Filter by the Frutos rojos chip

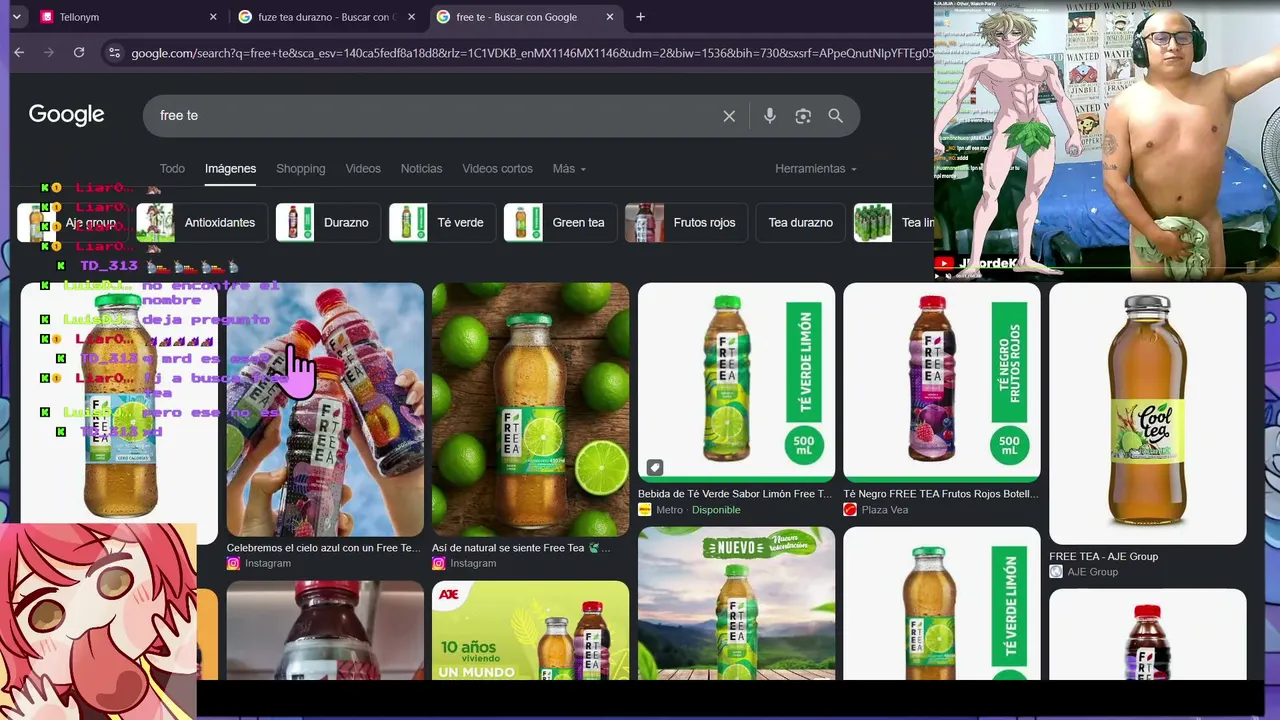(685, 223)
